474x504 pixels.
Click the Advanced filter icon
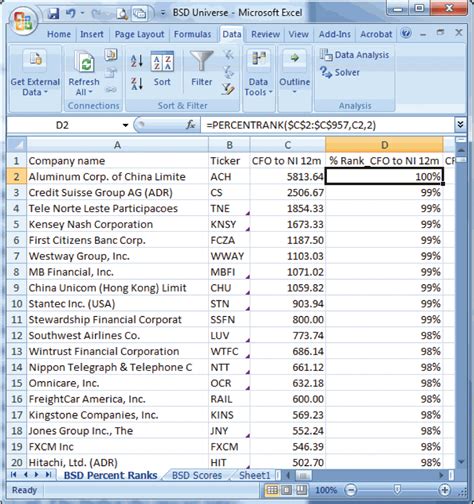[228, 89]
